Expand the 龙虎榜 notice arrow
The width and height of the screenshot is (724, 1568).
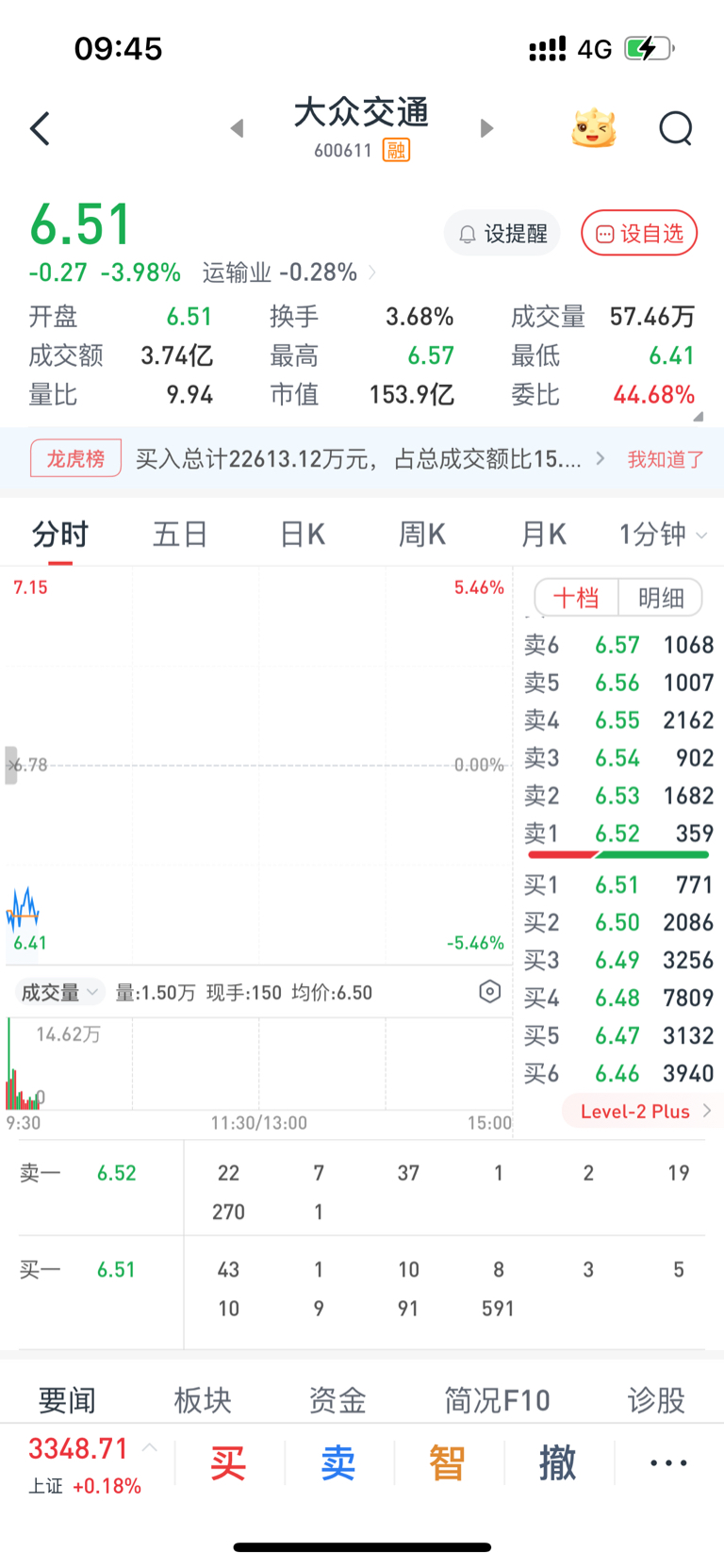[601, 459]
